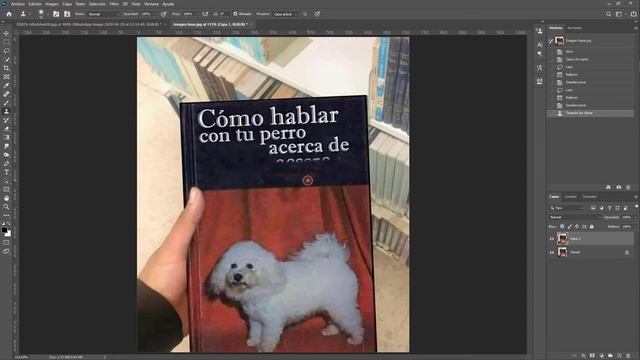Open the Clone Source panel icon
The image size is (640, 360).
tap(67, 14)
